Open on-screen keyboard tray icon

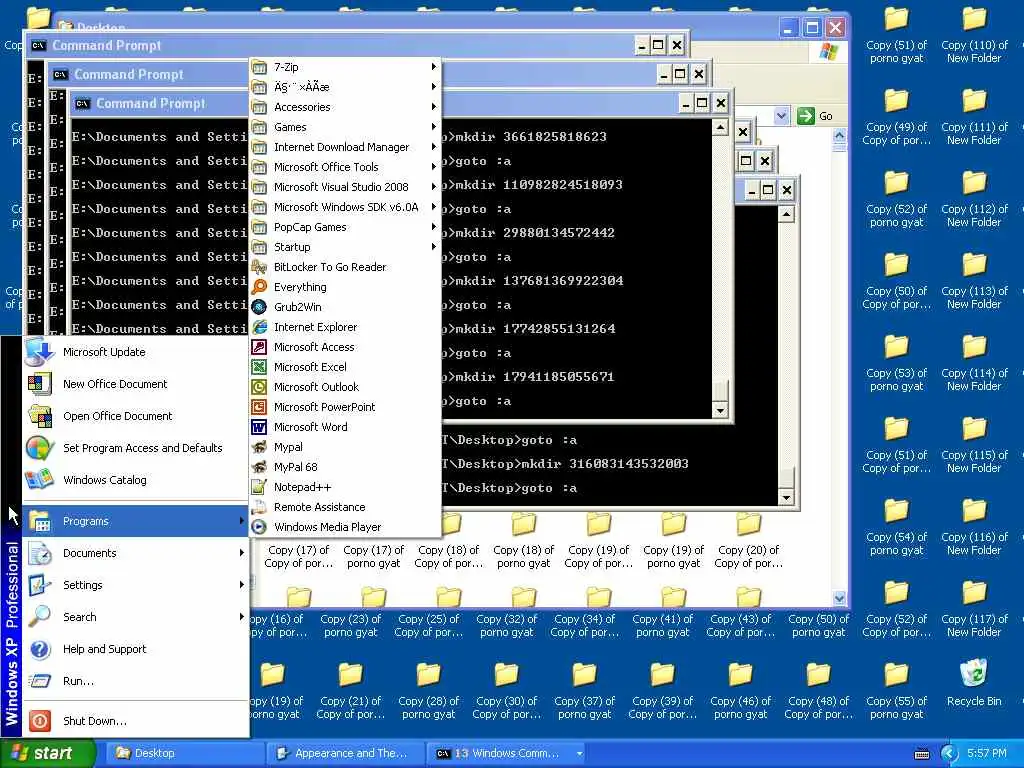tap(922, 754)
